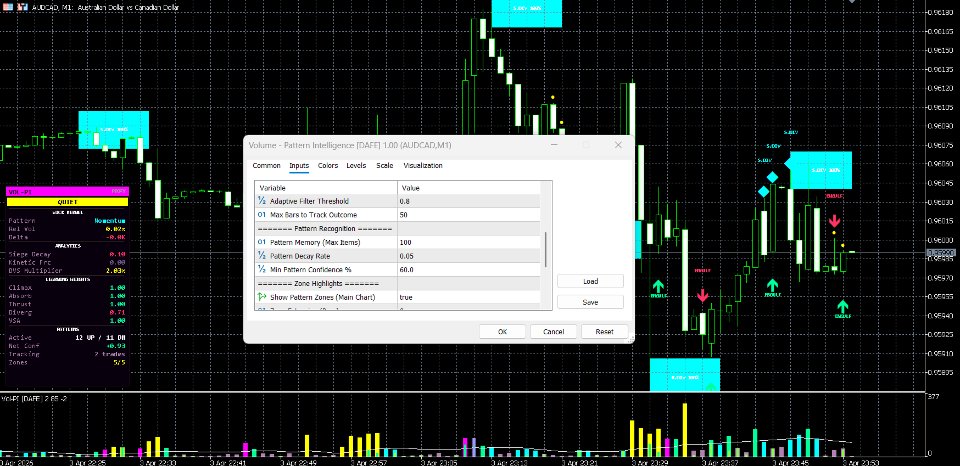Minimize the Pattern Intelligence dialog
Screen dimensions: 960x466
[555, 145]
